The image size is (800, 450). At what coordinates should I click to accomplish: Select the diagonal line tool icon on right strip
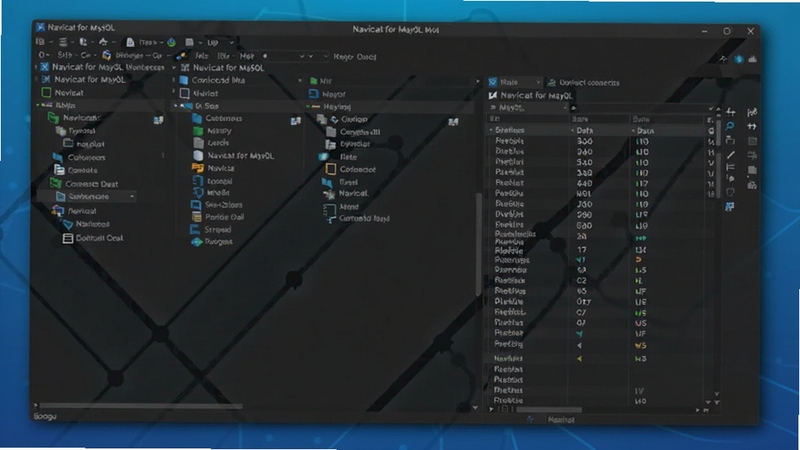(731, 155)
